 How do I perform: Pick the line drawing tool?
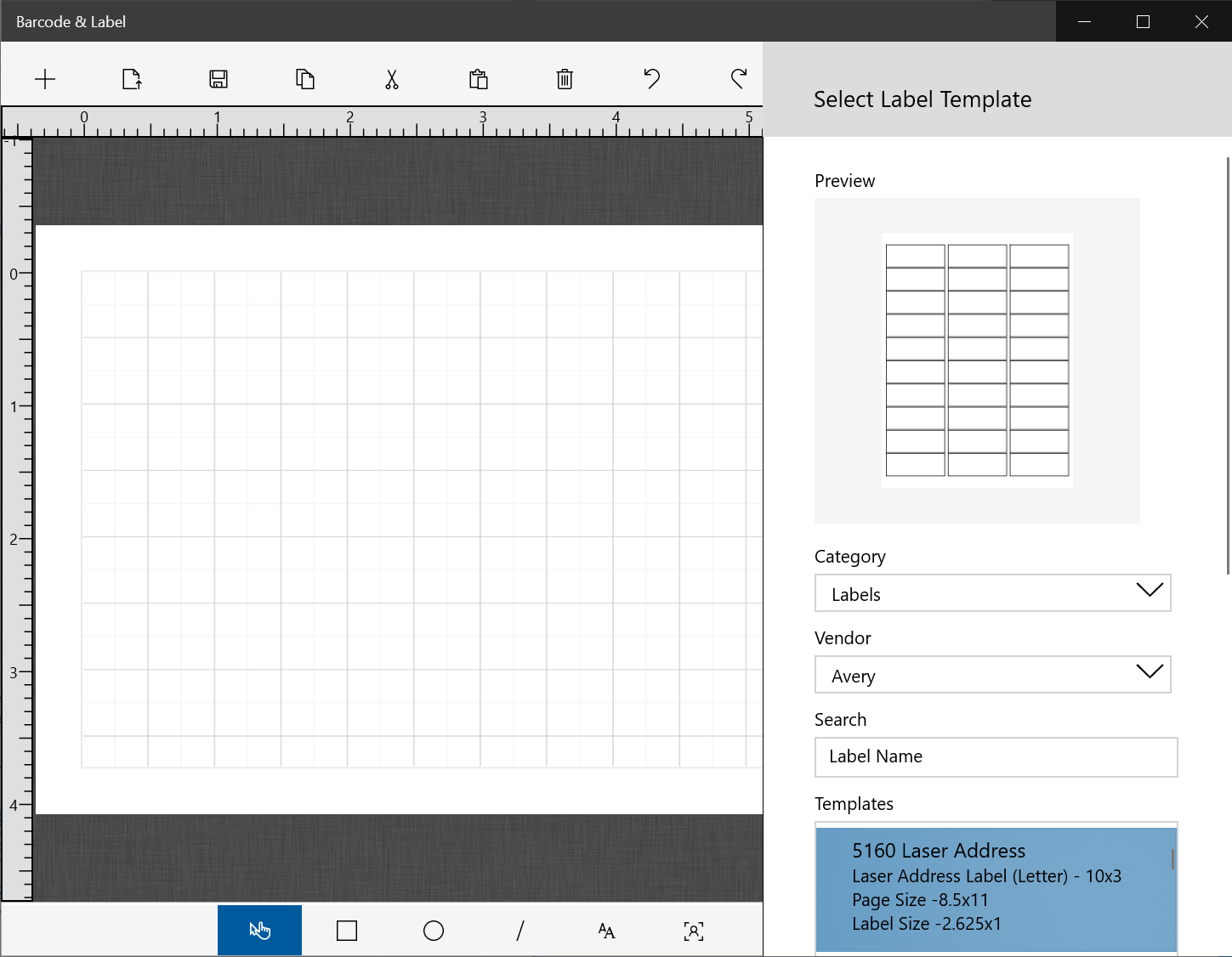520,931
